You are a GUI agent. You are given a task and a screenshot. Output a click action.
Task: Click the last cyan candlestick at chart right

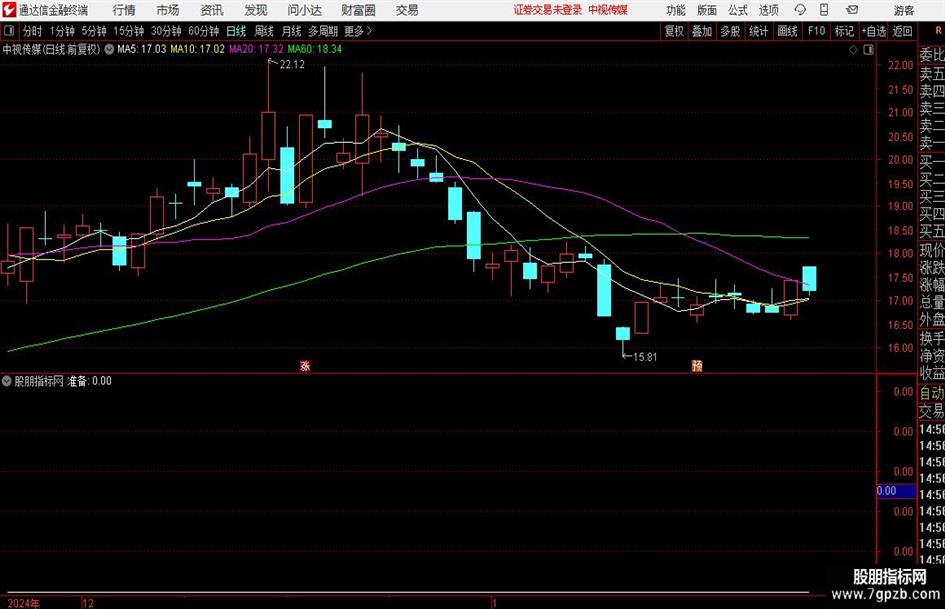pyautogui.click(x=809, y=279)
